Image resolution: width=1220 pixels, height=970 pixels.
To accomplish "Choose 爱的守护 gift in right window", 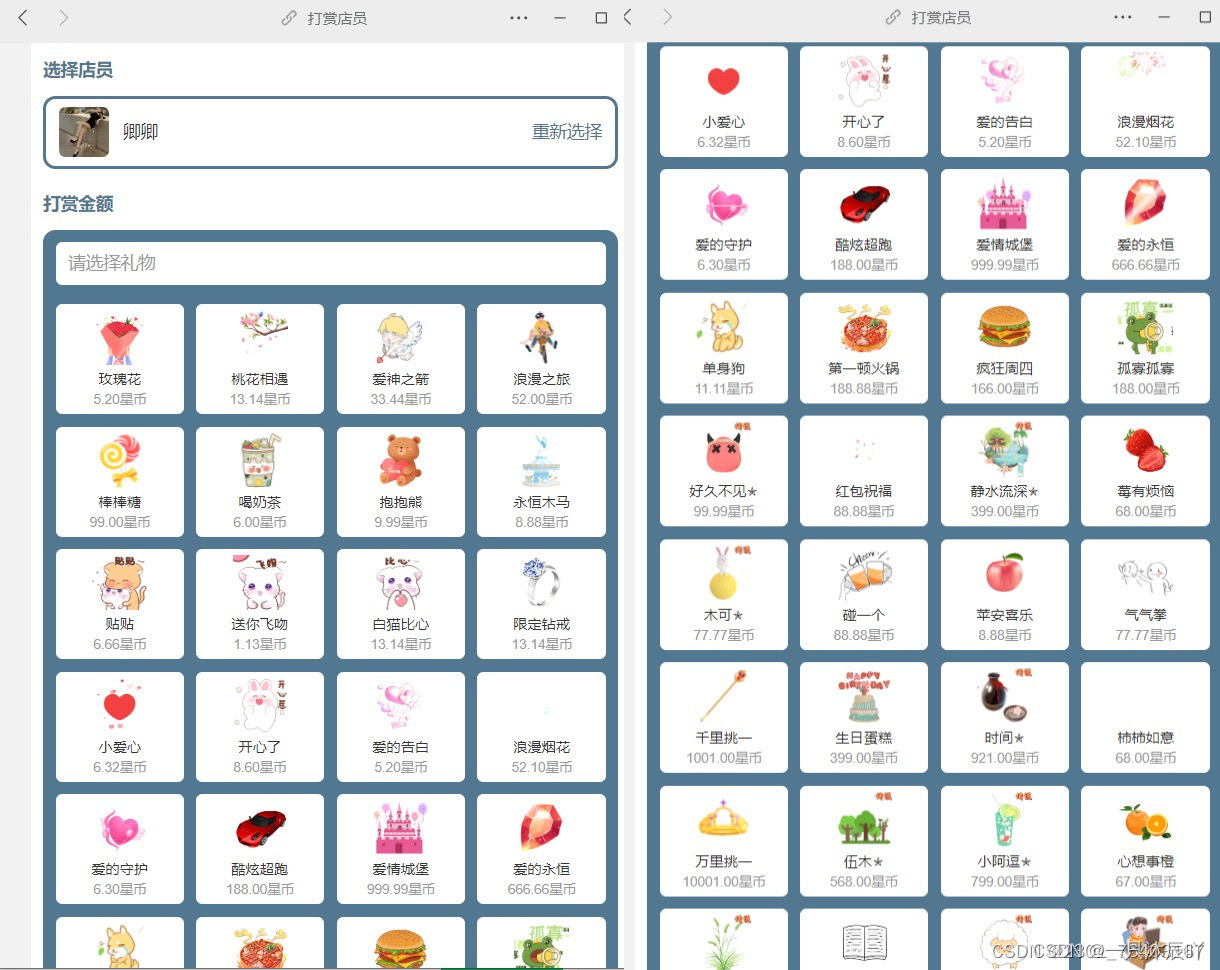I will point(724,225).
